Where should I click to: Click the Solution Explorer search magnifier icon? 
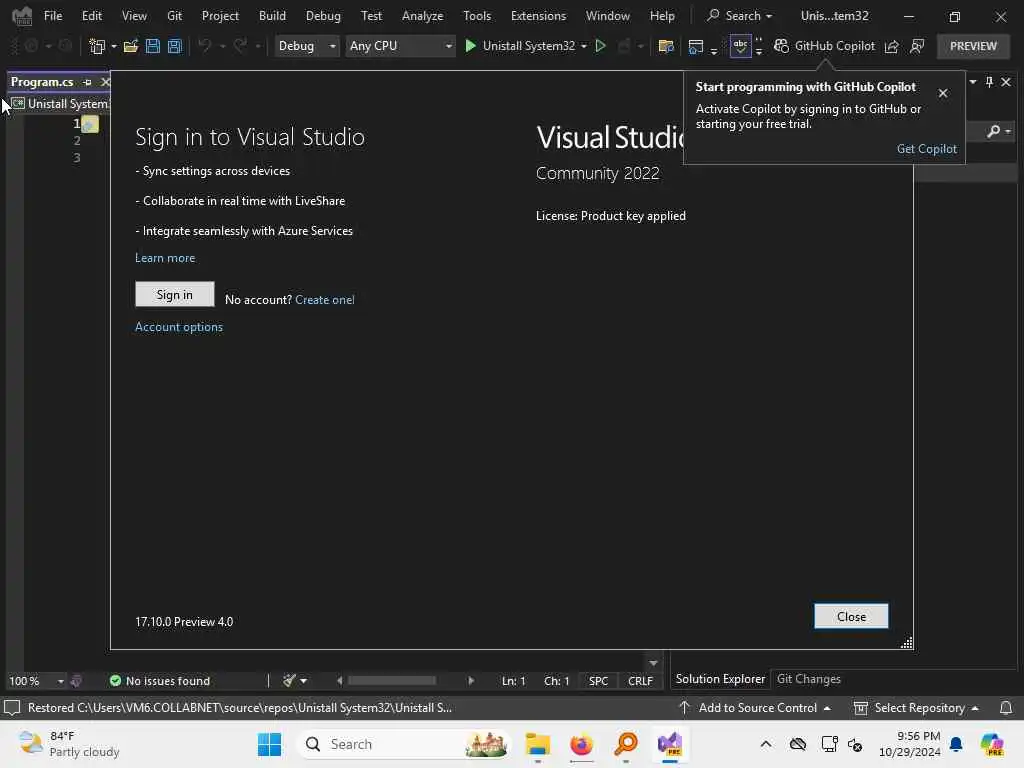(993, 131)
